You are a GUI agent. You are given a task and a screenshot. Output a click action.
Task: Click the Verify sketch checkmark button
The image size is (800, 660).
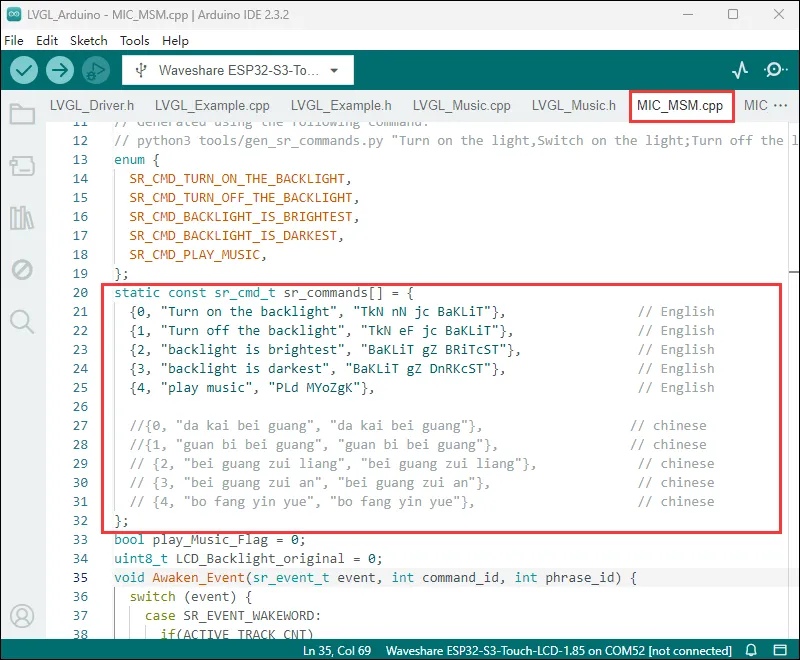coord(24,70)
